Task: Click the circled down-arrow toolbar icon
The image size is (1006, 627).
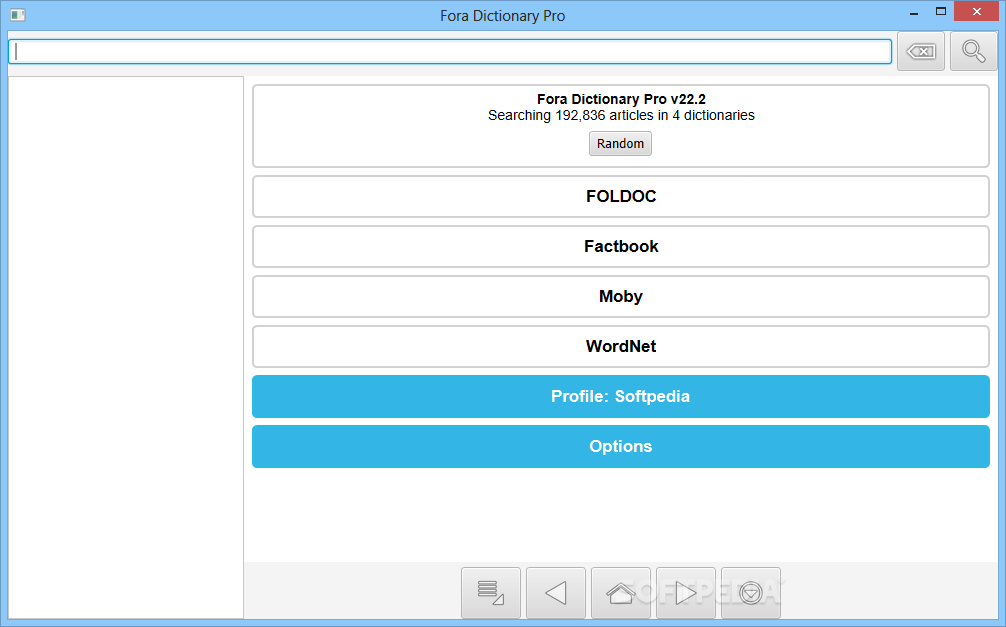Action: [751, 593]
